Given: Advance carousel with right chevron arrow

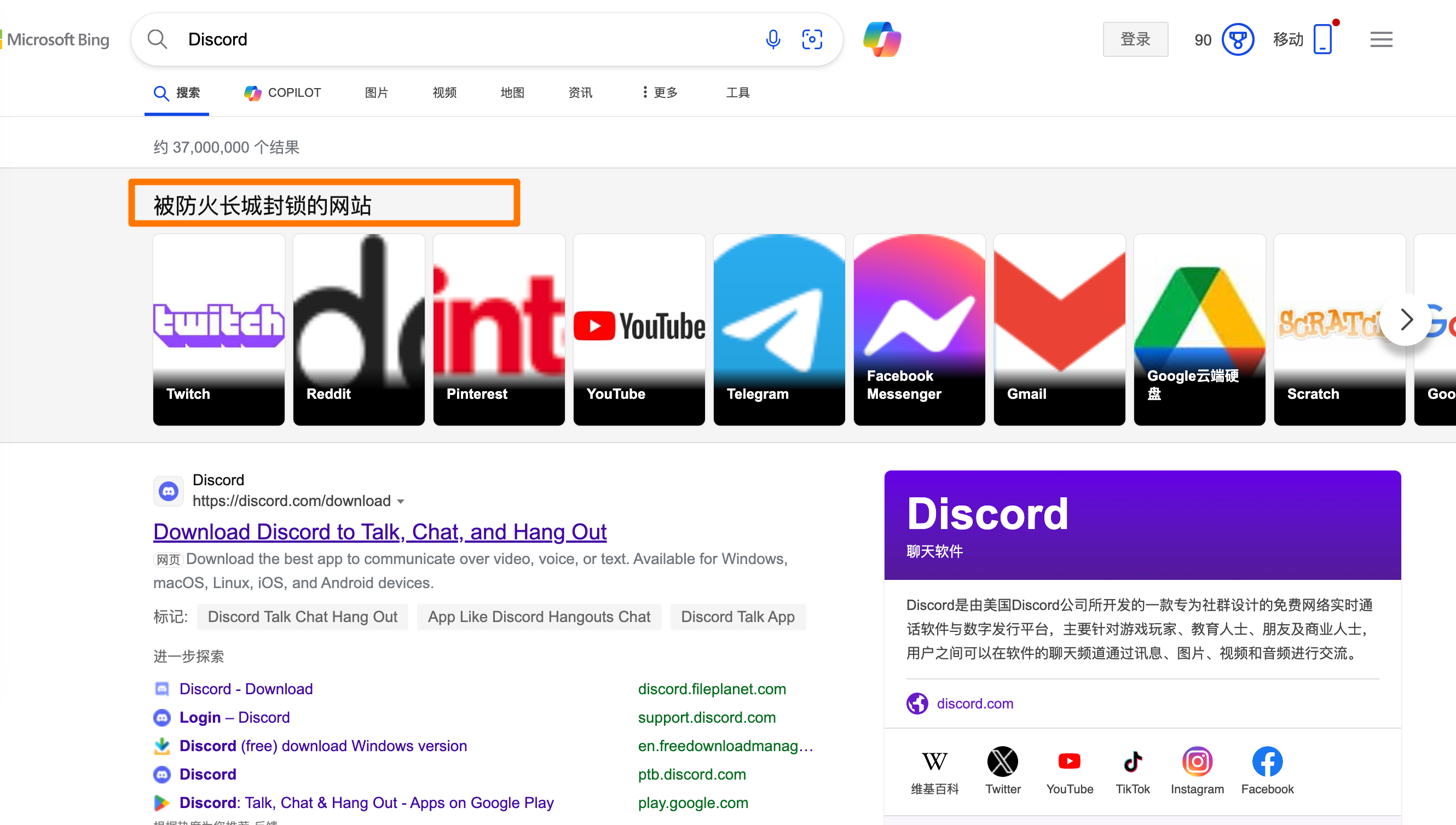Looking at the screenshot, I should point(1406,319).
